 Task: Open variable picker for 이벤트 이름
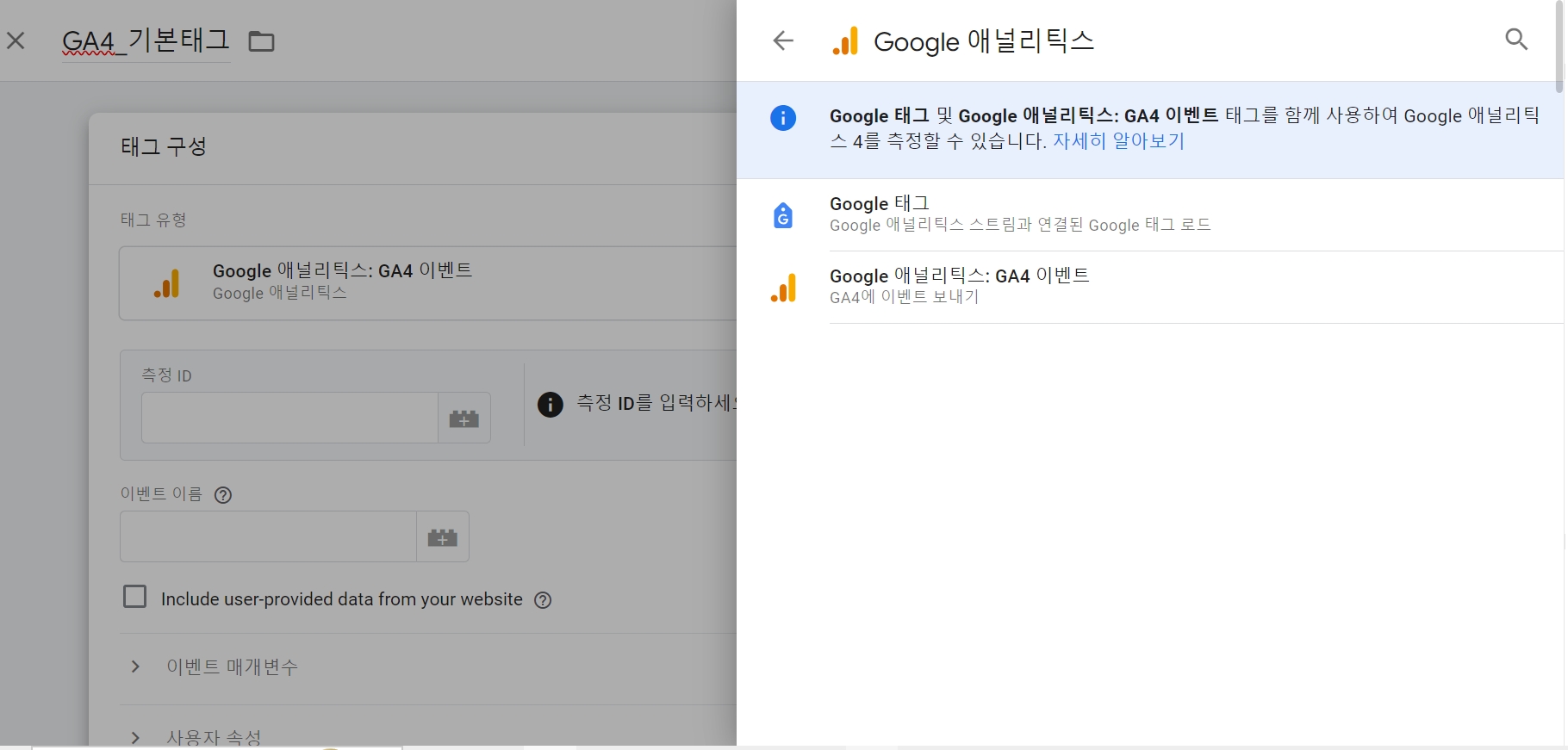point(443,536)
